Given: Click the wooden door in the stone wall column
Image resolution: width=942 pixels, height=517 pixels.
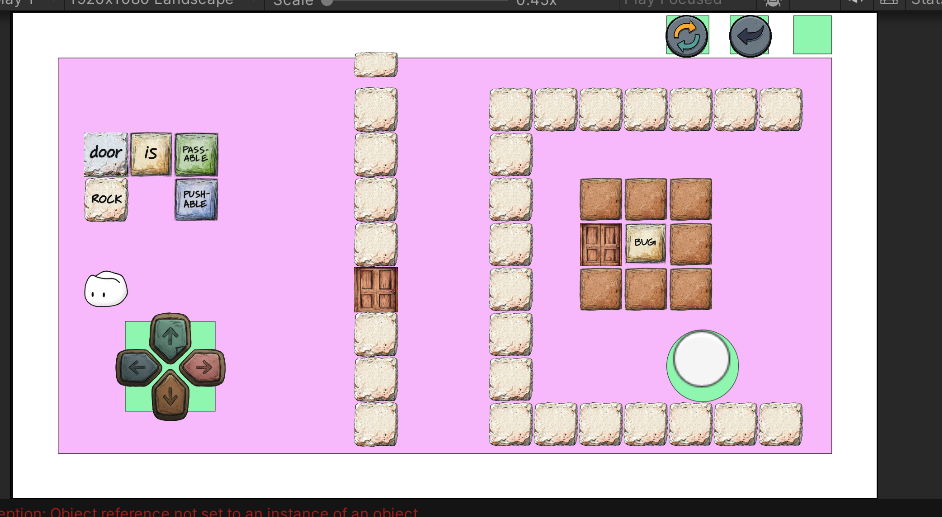Looking at the screenshot, I should (x=376, y=289).
